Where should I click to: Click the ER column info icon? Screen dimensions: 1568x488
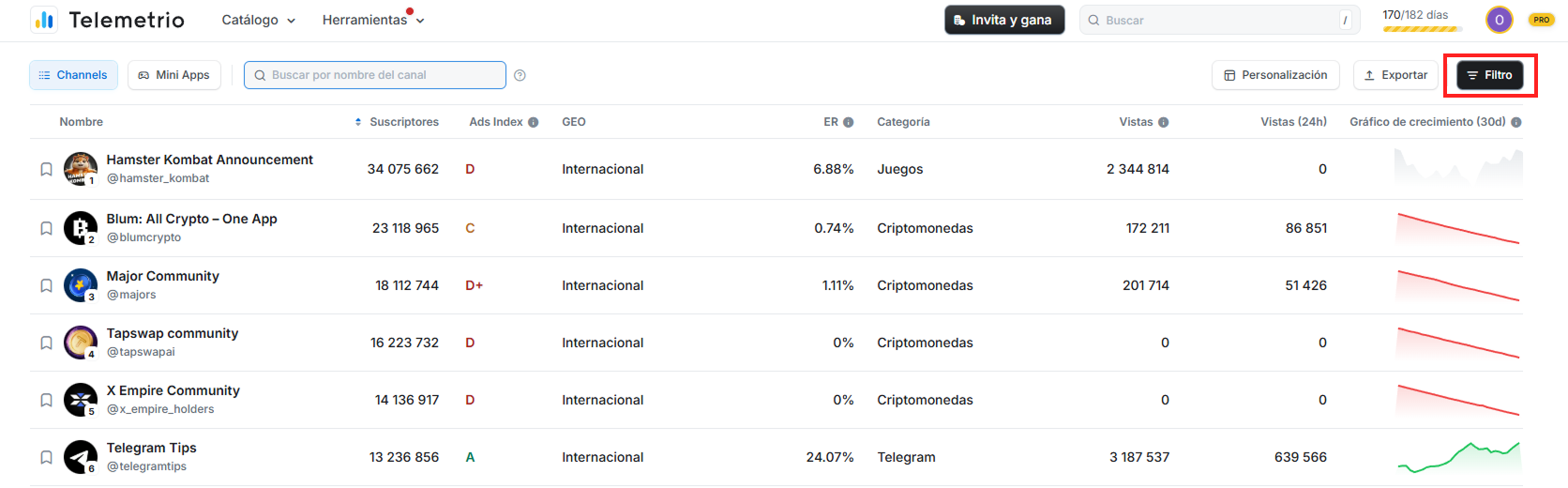(x=848, y=122)
